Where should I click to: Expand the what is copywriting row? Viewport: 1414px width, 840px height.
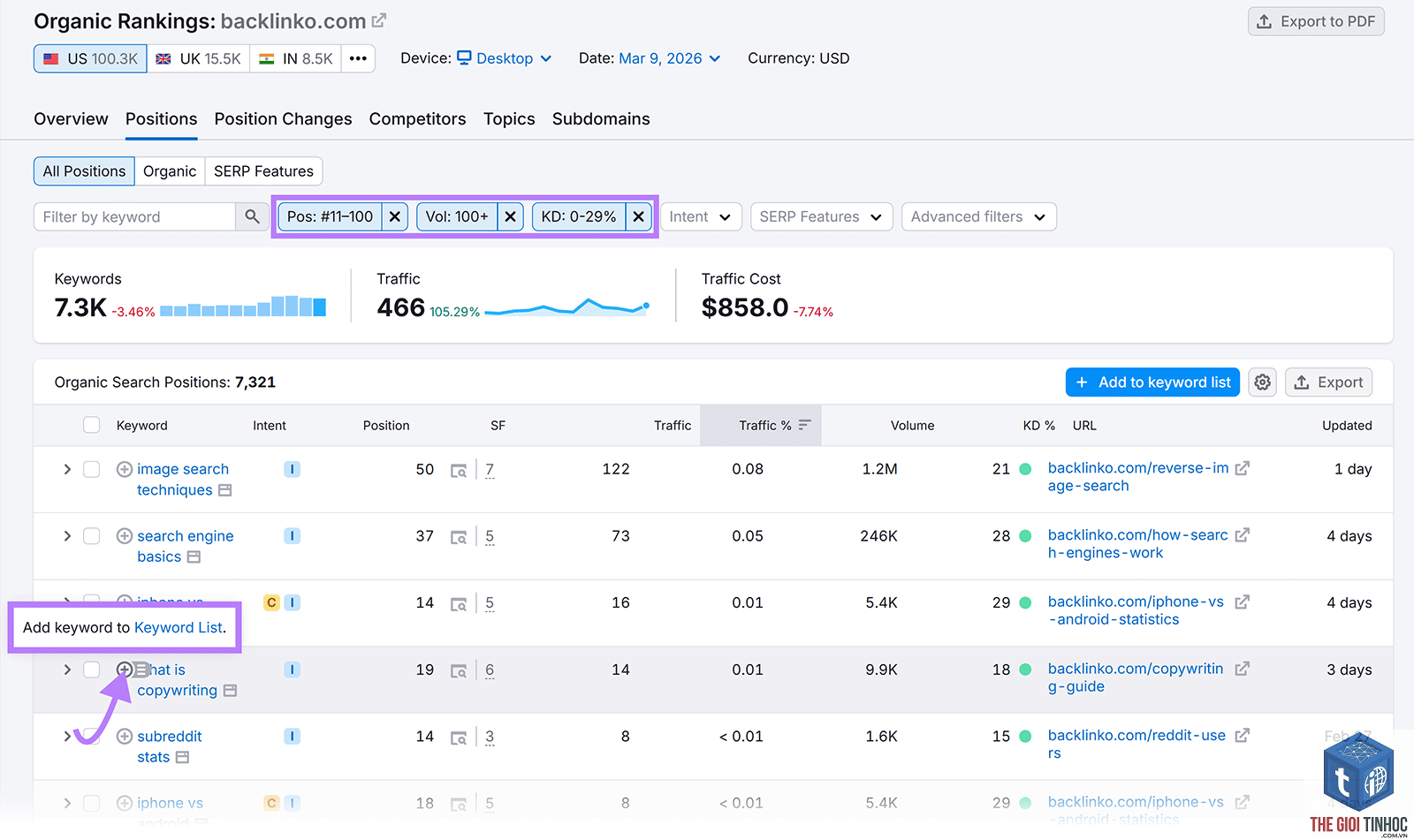67,670
